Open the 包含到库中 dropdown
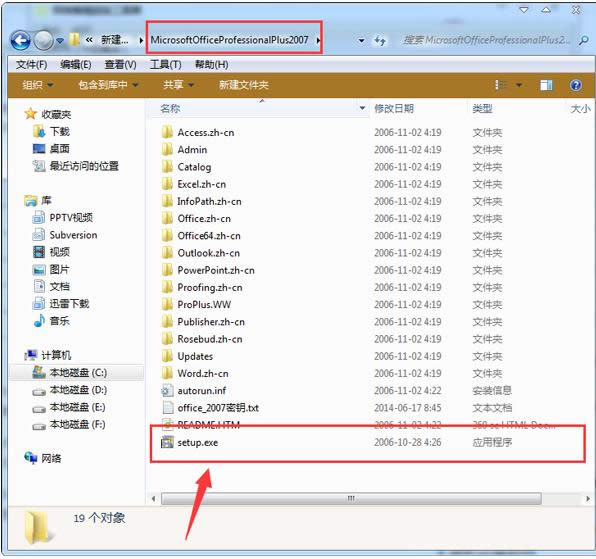Viewport: 596px width, 559px height. point(108,85)
